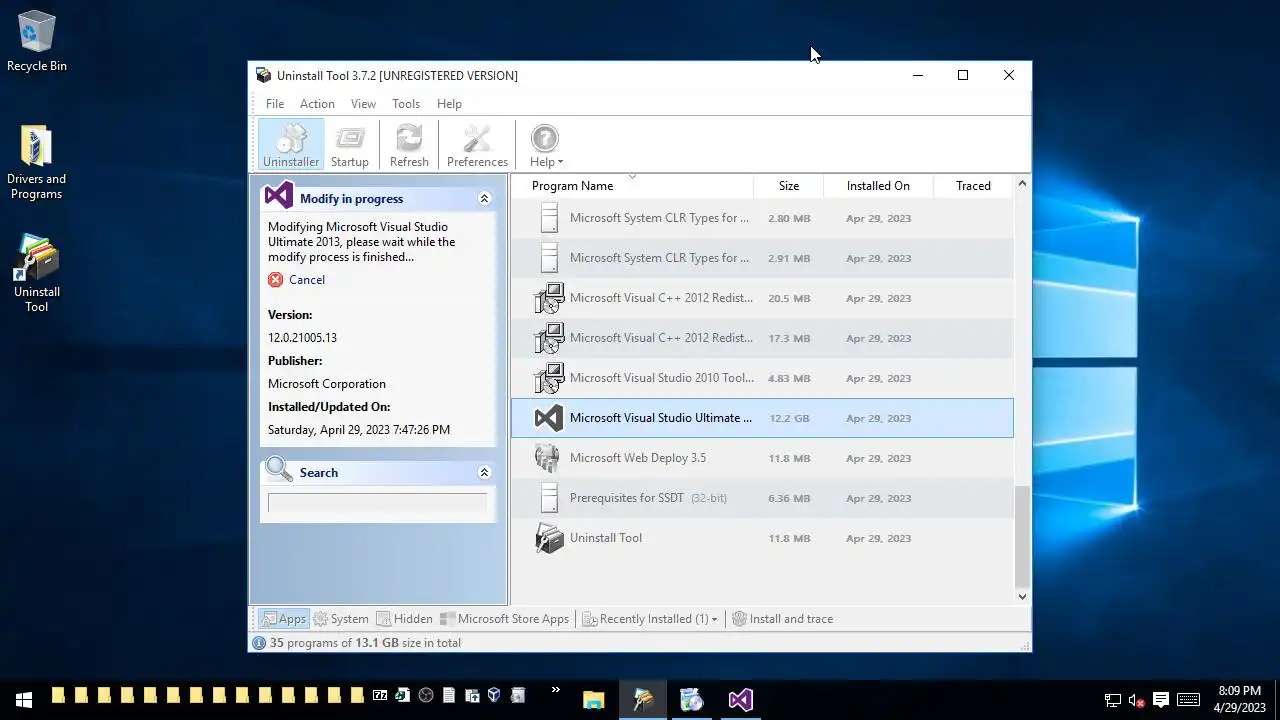
Task: Select Visual C++ 2012 Redist 17.3 MB entry
Action: coord(762,338)
